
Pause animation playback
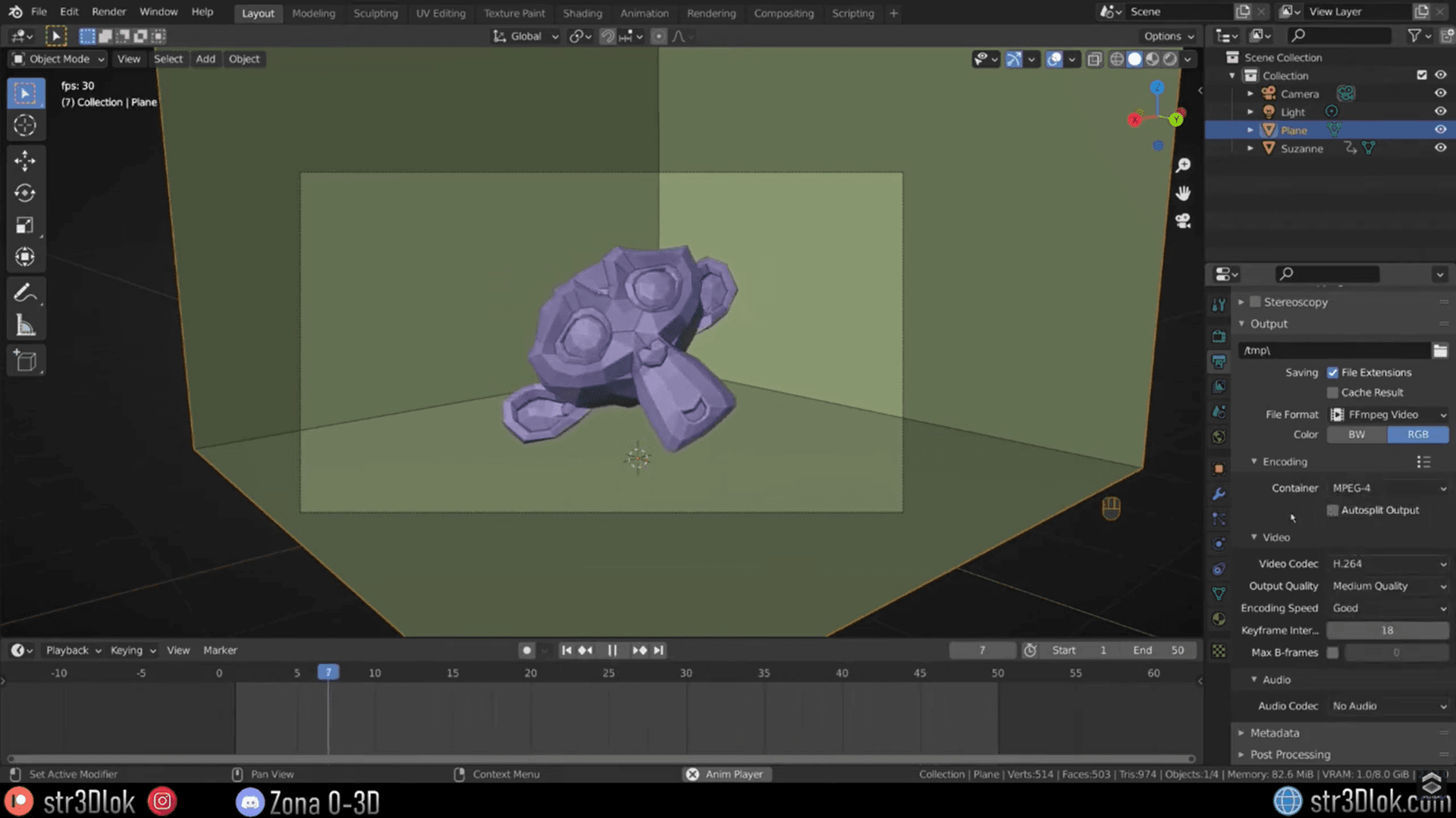point(612,650)
